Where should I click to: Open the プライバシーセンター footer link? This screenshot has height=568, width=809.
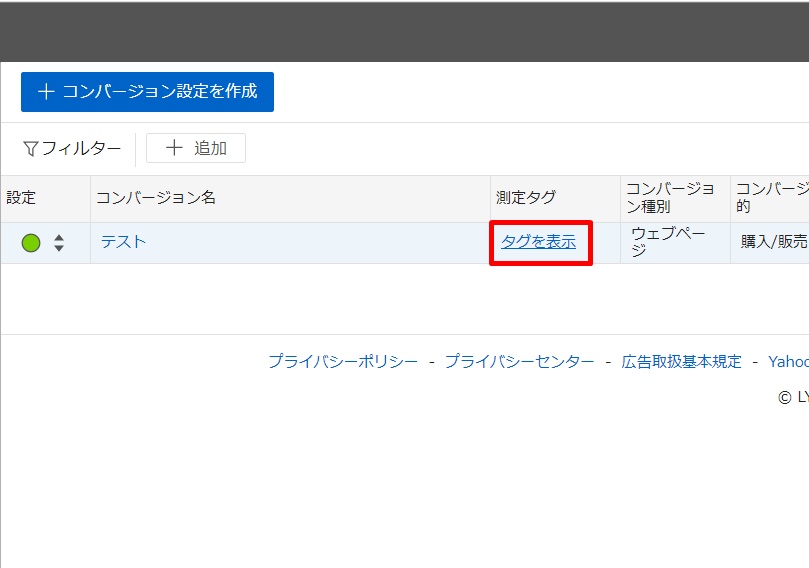(x=519, y=362)
